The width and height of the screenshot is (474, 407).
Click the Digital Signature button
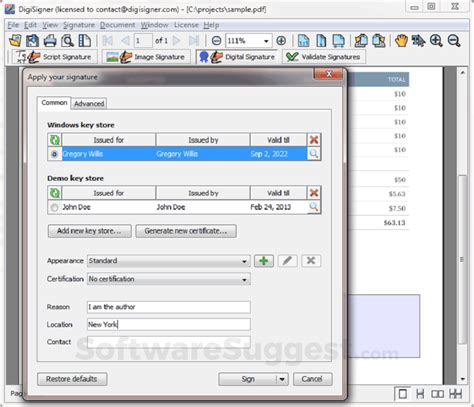click(237, 57)
